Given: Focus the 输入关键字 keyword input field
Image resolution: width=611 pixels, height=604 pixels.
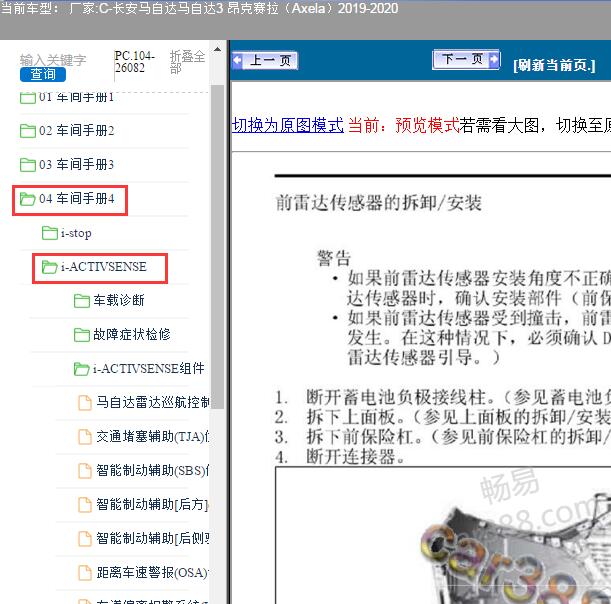Looking at the screenshot, I should coord(53,60).
